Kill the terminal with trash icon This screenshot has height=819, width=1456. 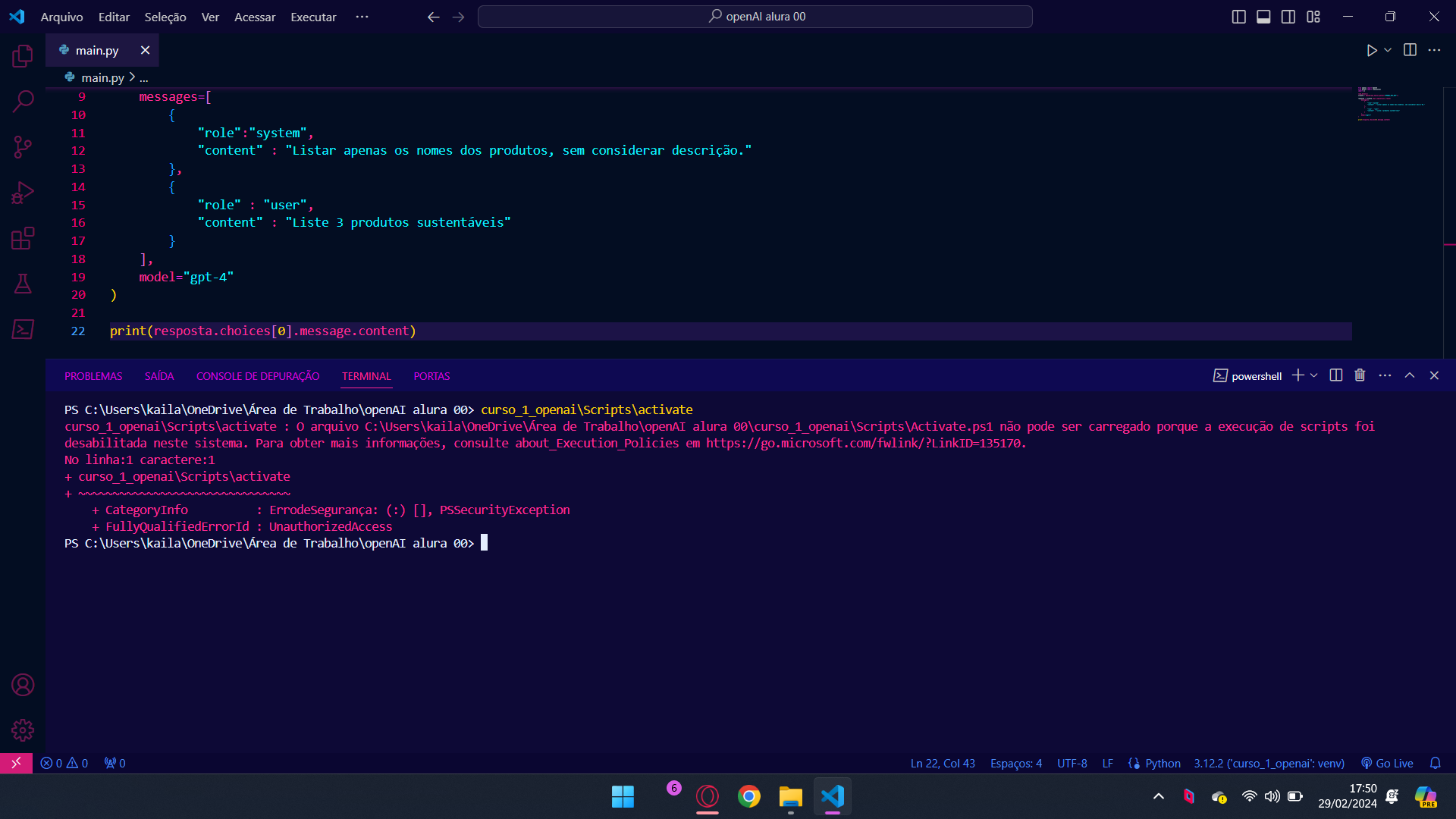click(1360, 375)
